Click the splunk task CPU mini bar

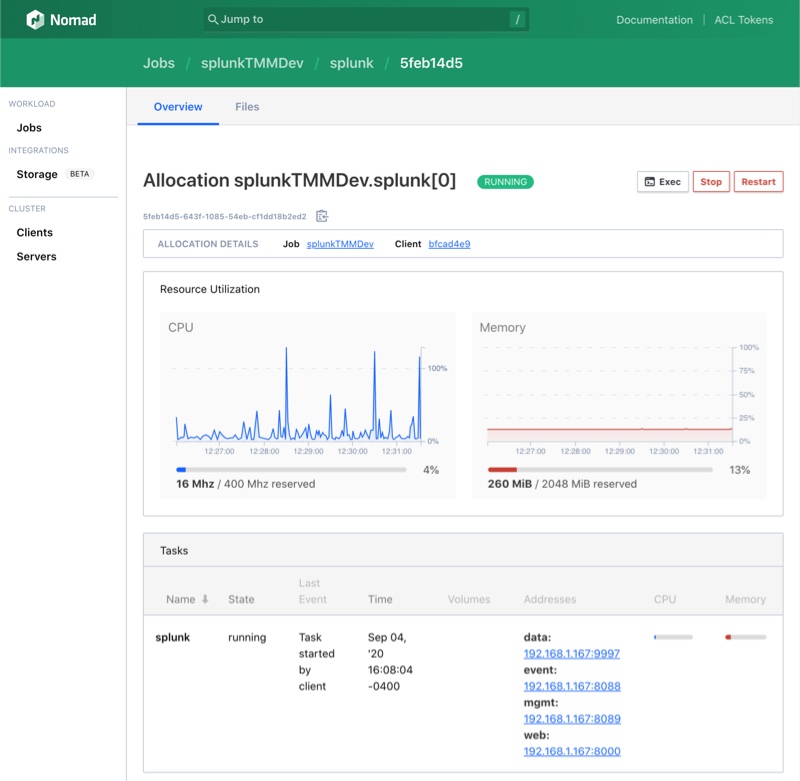pyautogui.click(x=673, y=637)
